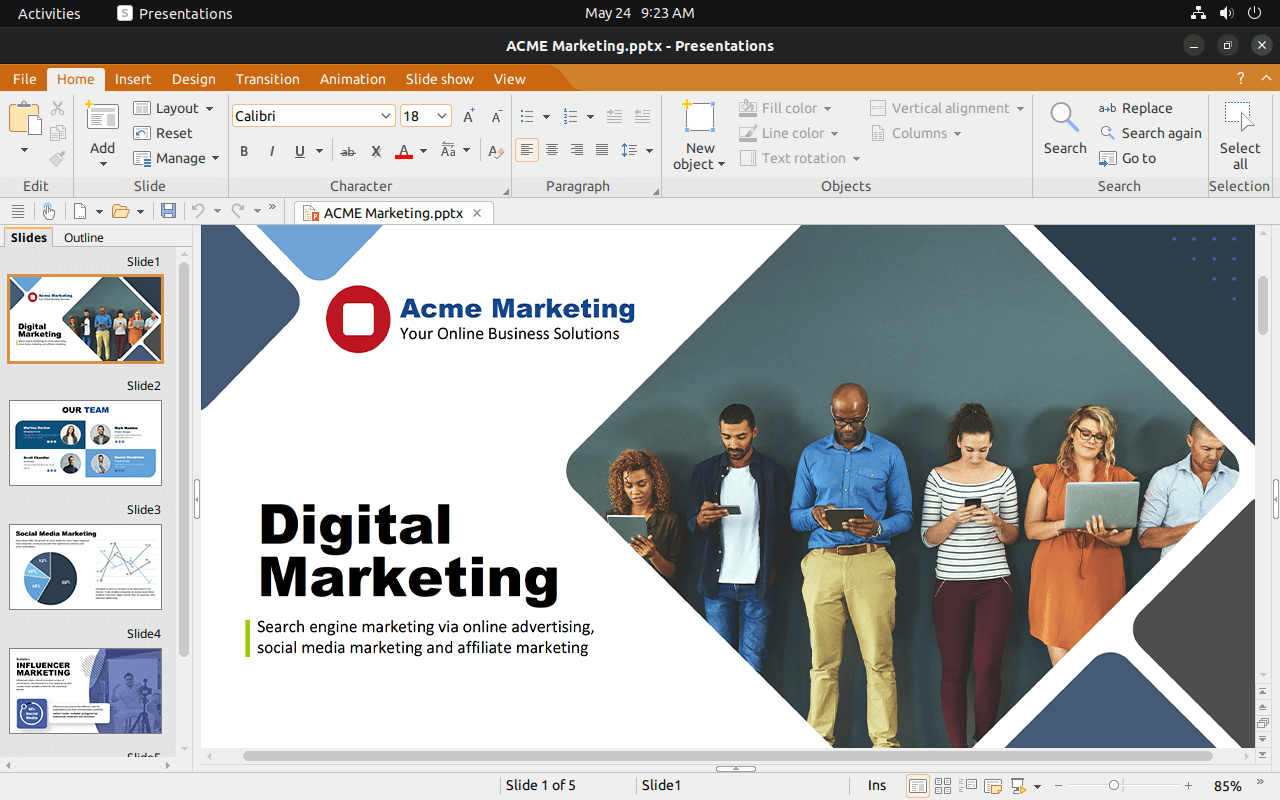Toggle underline formatting
This screenshot has height=800, width=1280.
point(299,150)
